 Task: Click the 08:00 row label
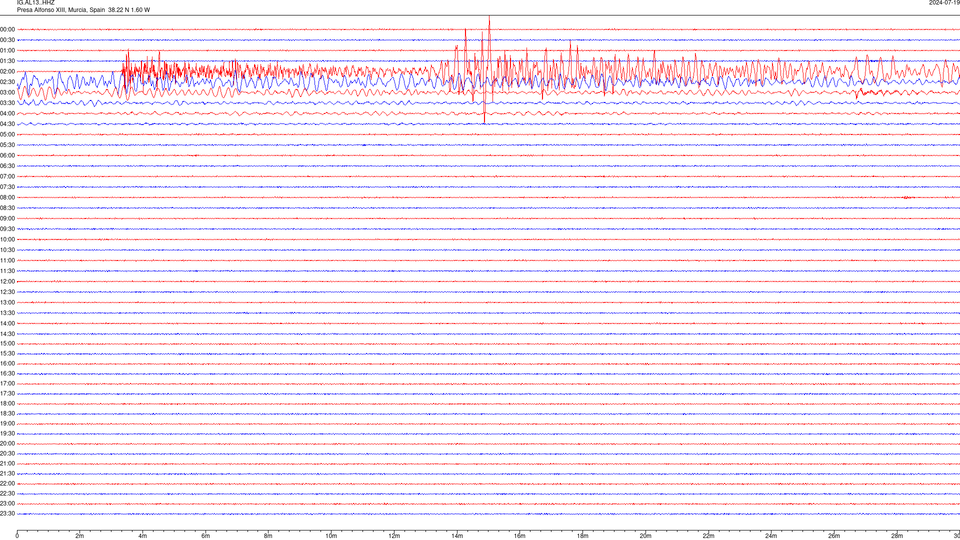click(7, 197)
